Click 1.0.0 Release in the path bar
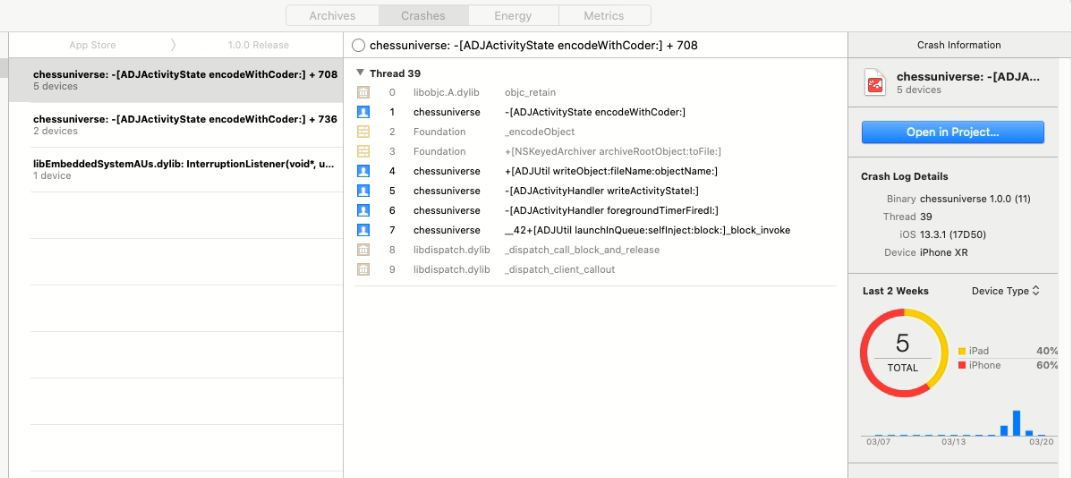This screenshot has width=1071, height=478. point(258,45)
